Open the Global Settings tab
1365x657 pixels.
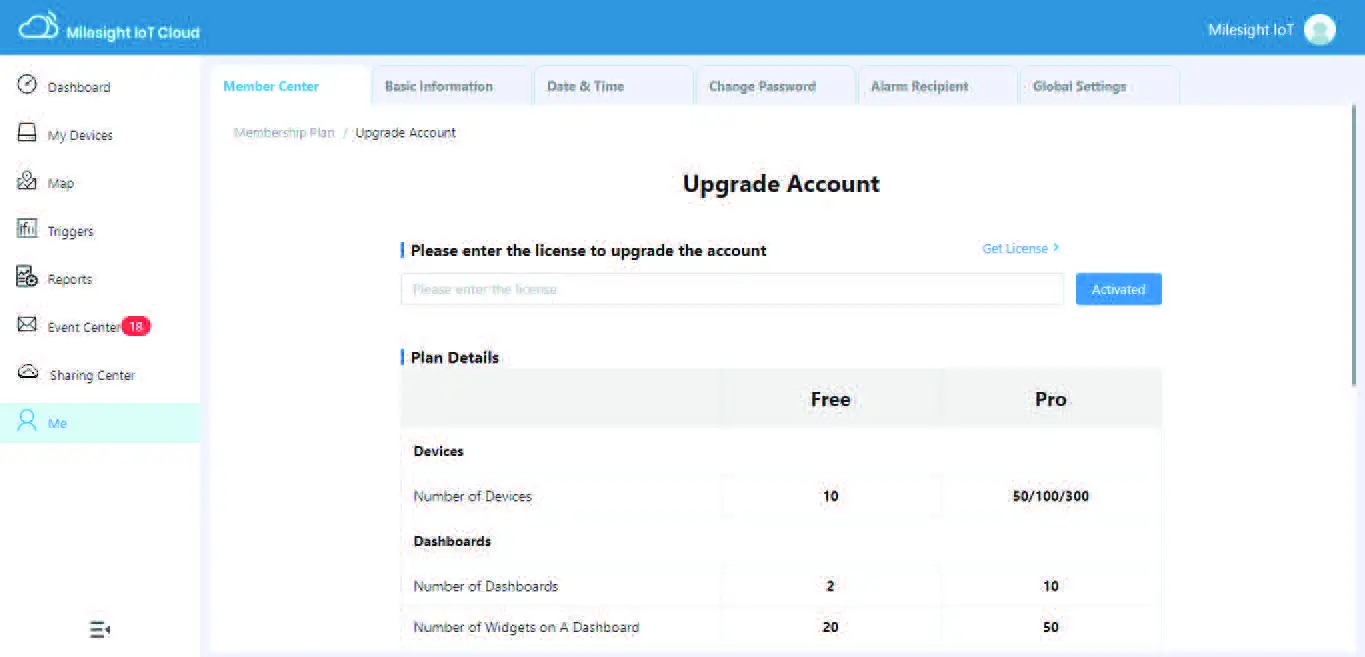(x=1079, y=87)
